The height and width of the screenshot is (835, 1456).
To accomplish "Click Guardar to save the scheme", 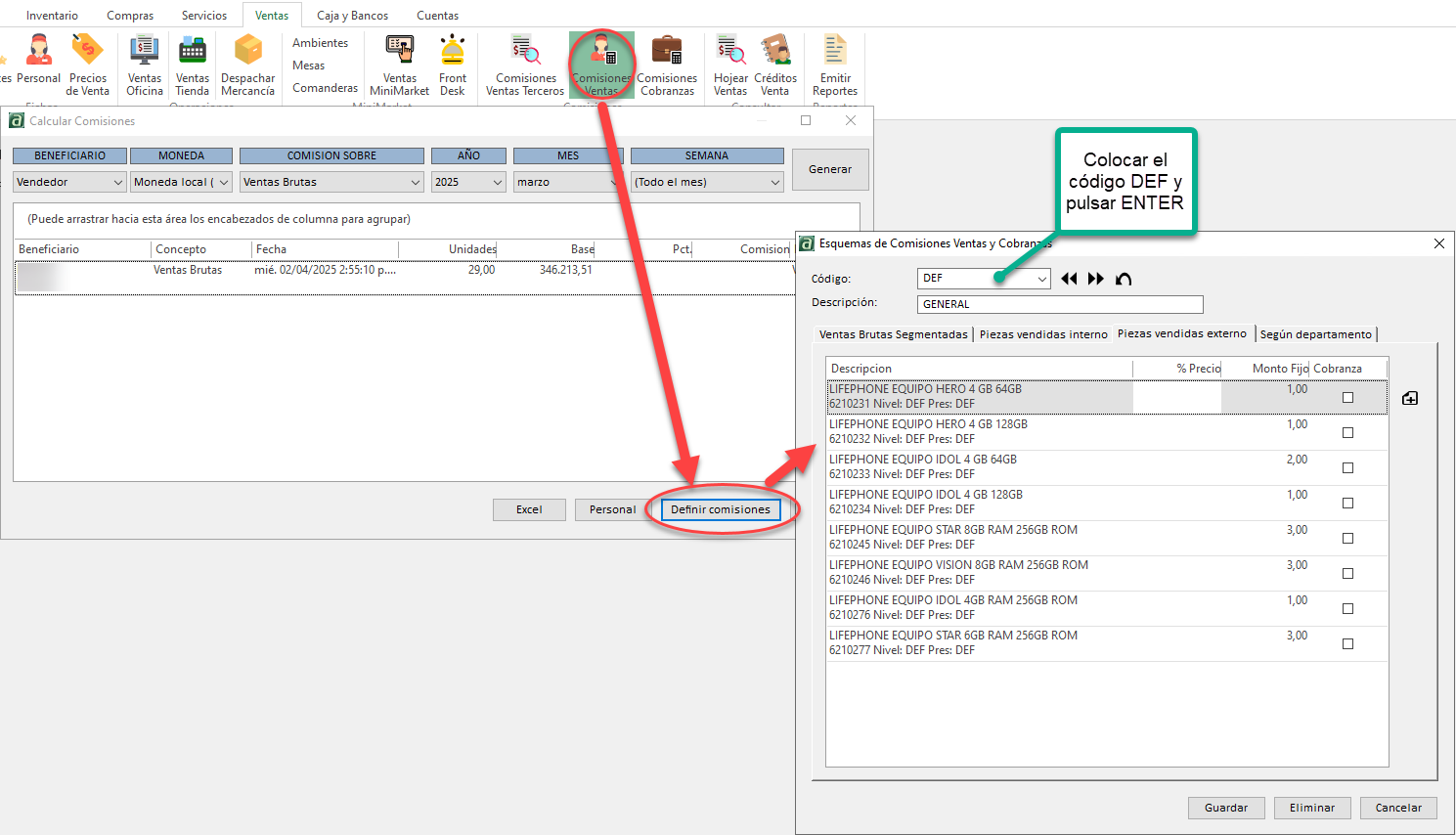I will click(1226, 808).
